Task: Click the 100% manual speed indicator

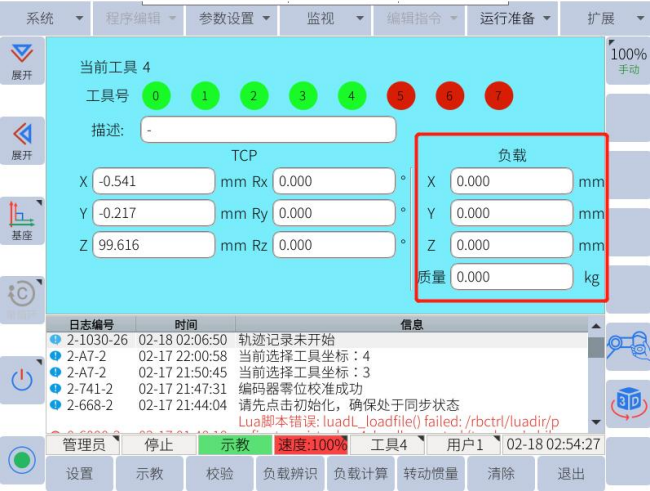Action: (x=628, y=60)
